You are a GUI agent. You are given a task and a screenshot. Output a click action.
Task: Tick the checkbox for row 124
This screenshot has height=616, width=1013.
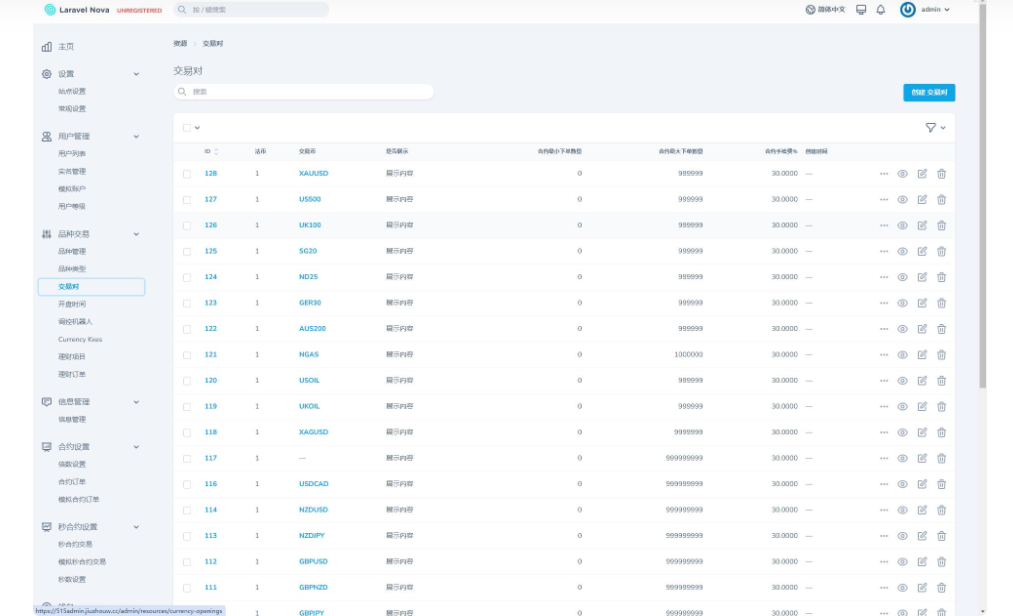187,277
